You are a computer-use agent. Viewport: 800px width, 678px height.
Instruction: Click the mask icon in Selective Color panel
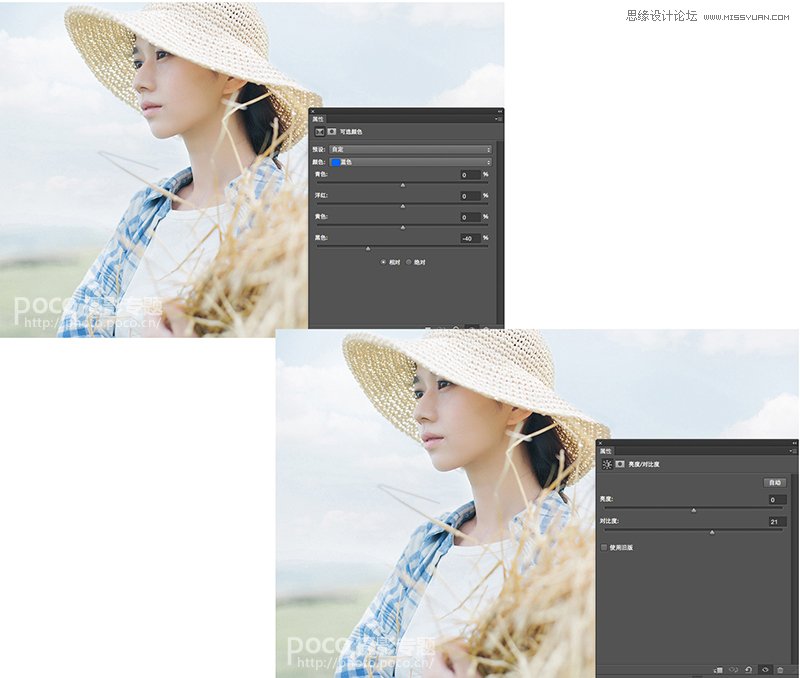pyautogui.click(x=331, y=131)
